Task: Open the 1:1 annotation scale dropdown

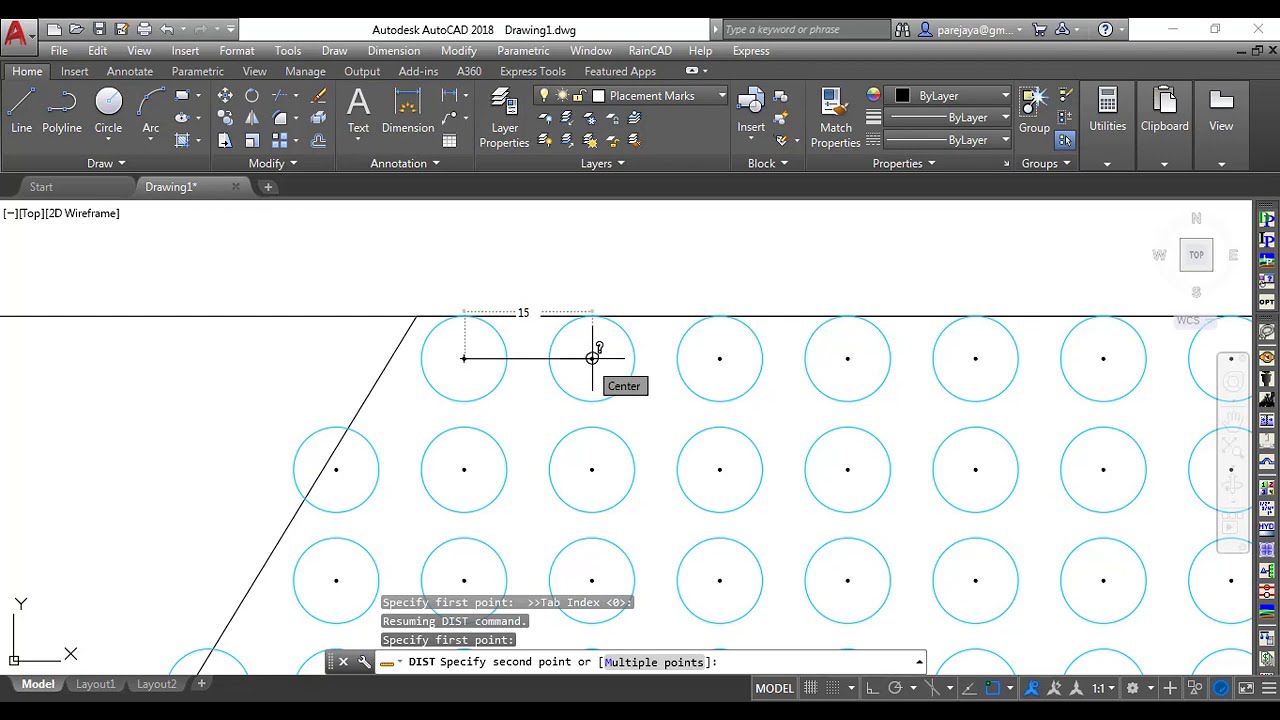Action: 1103,688
